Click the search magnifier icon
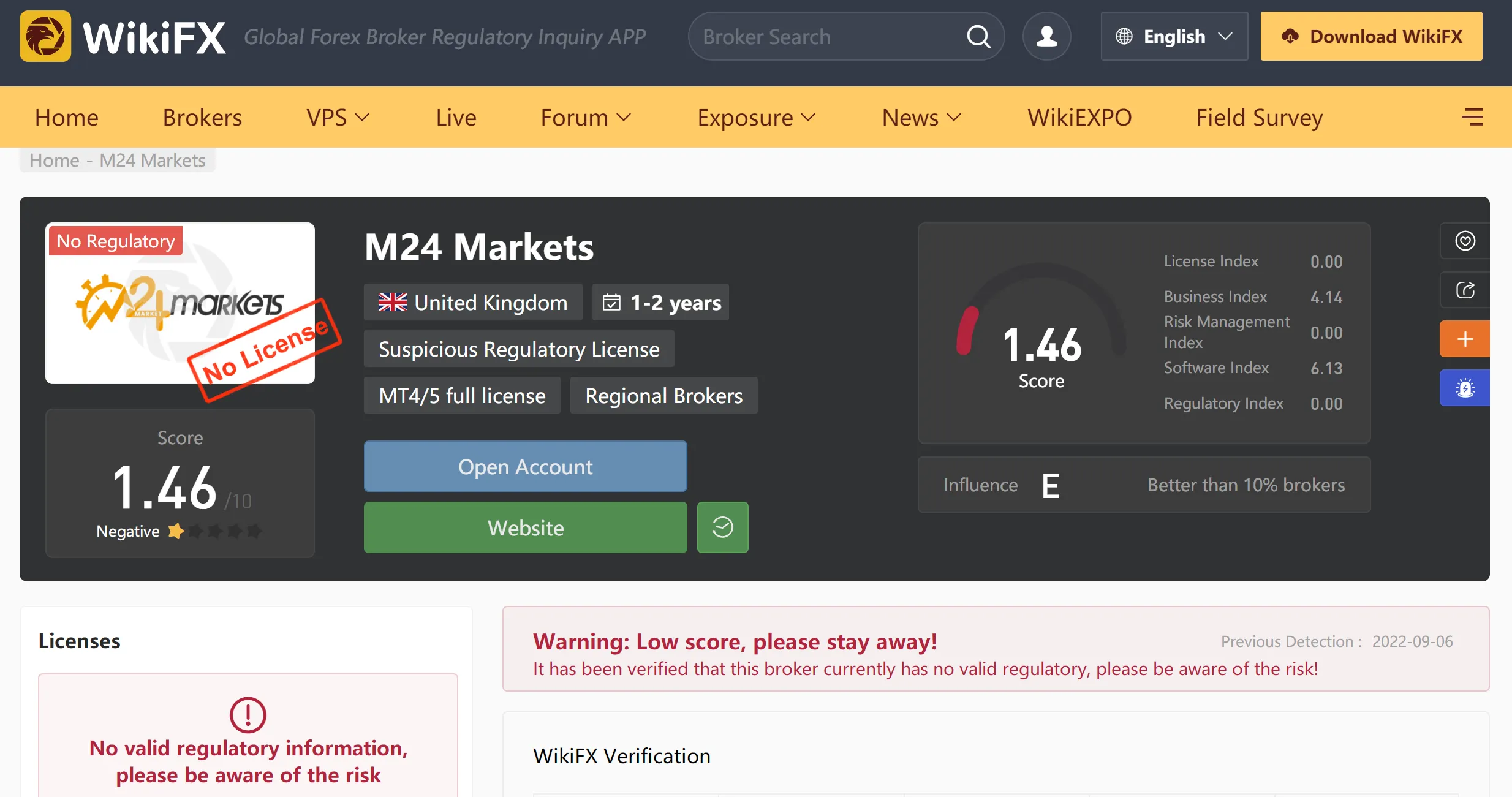 [978, 37]
